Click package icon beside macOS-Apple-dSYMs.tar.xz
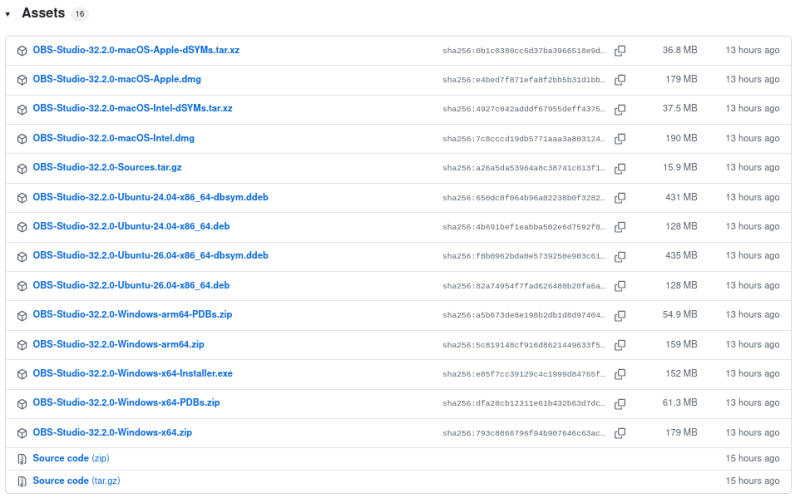This screenshot has height=503, width=800. 22,51
